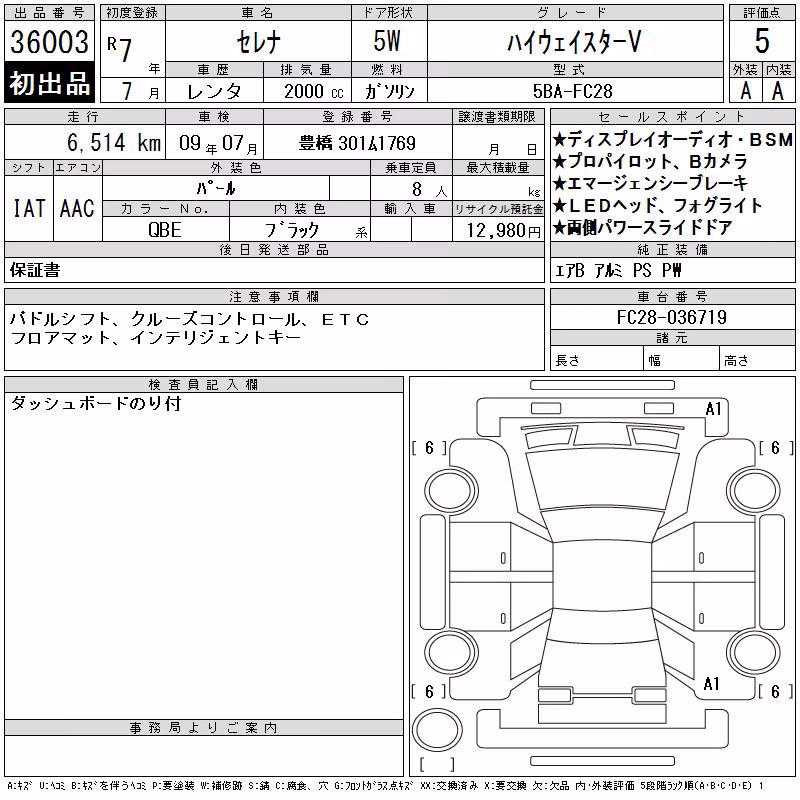Select the displacement 2000 cc
This screenshot has height=800, width=800.
pyautogui.click(x=313, y=91)
